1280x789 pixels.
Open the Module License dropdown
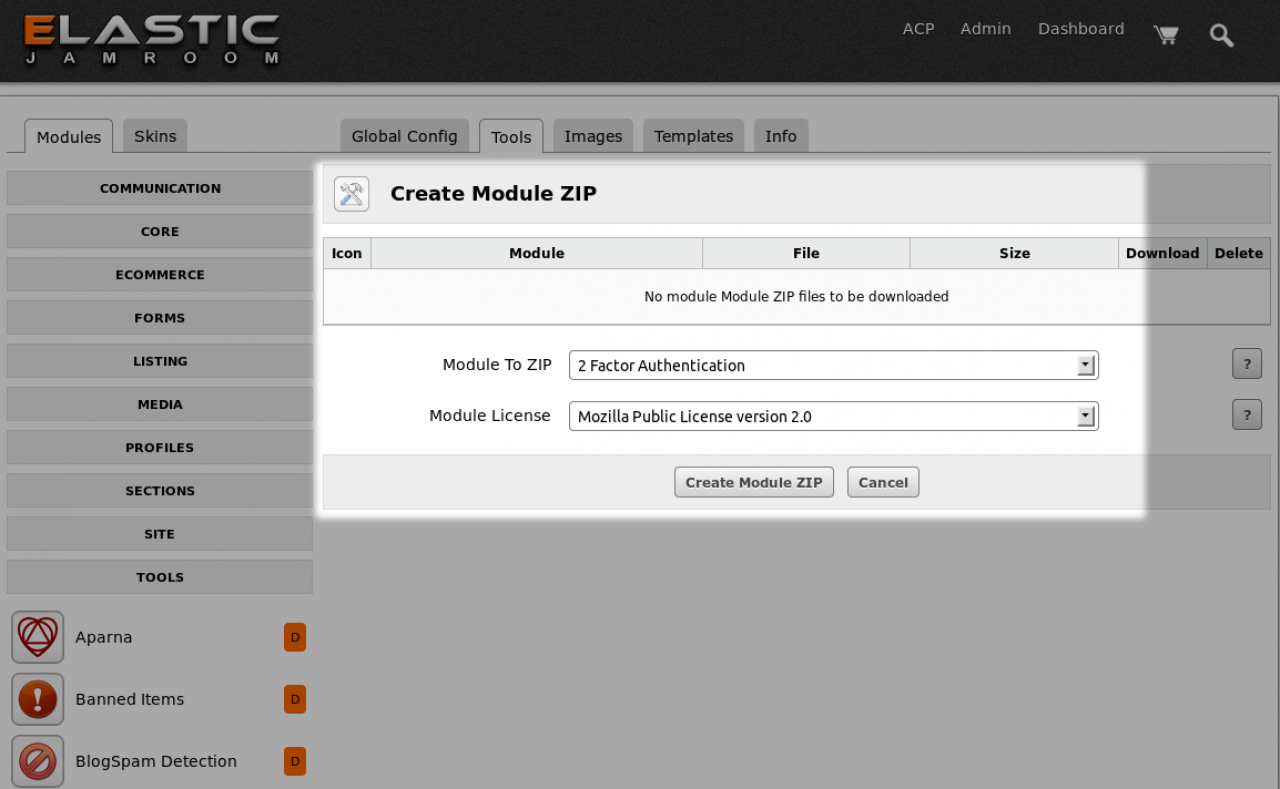pyautogui.click(x=833, y=417)
